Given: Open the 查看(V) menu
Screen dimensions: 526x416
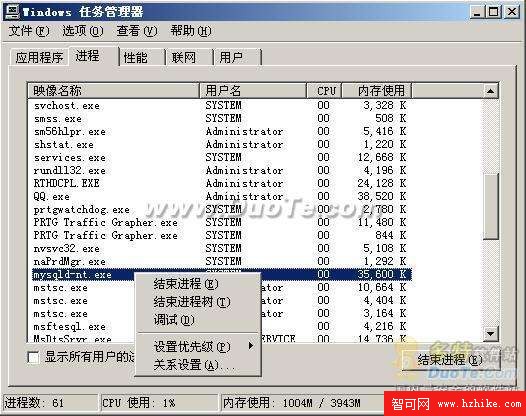Looking at the screenshot, I should pos(137,31).
